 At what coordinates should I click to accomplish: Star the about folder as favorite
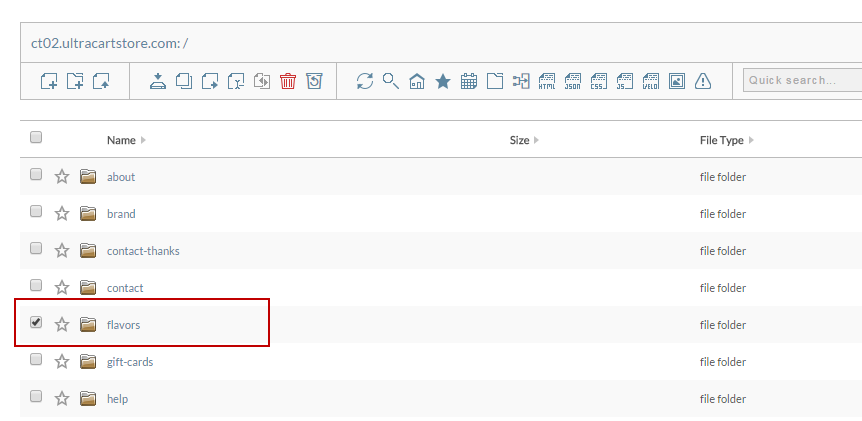(x=62, y=176)
